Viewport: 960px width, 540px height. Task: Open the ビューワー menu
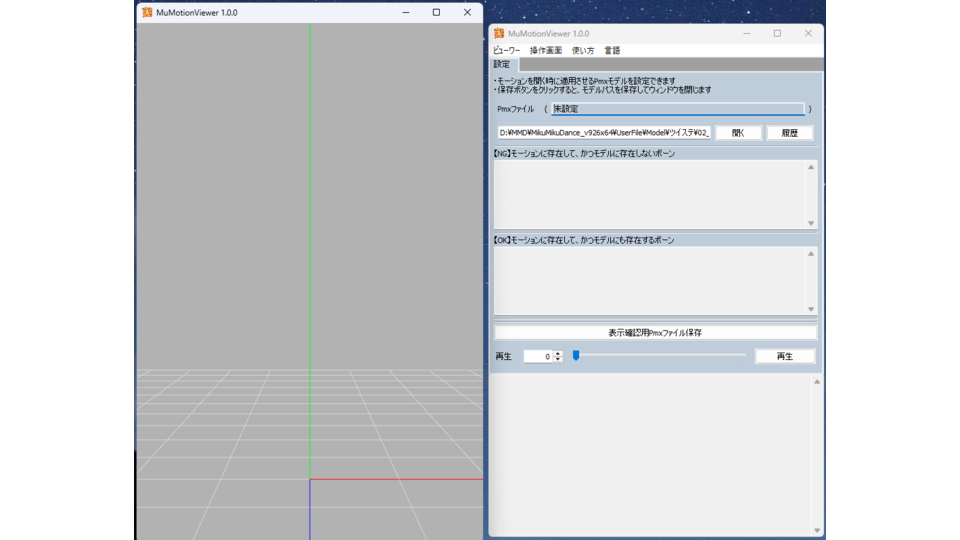click(x=506, y=50)
